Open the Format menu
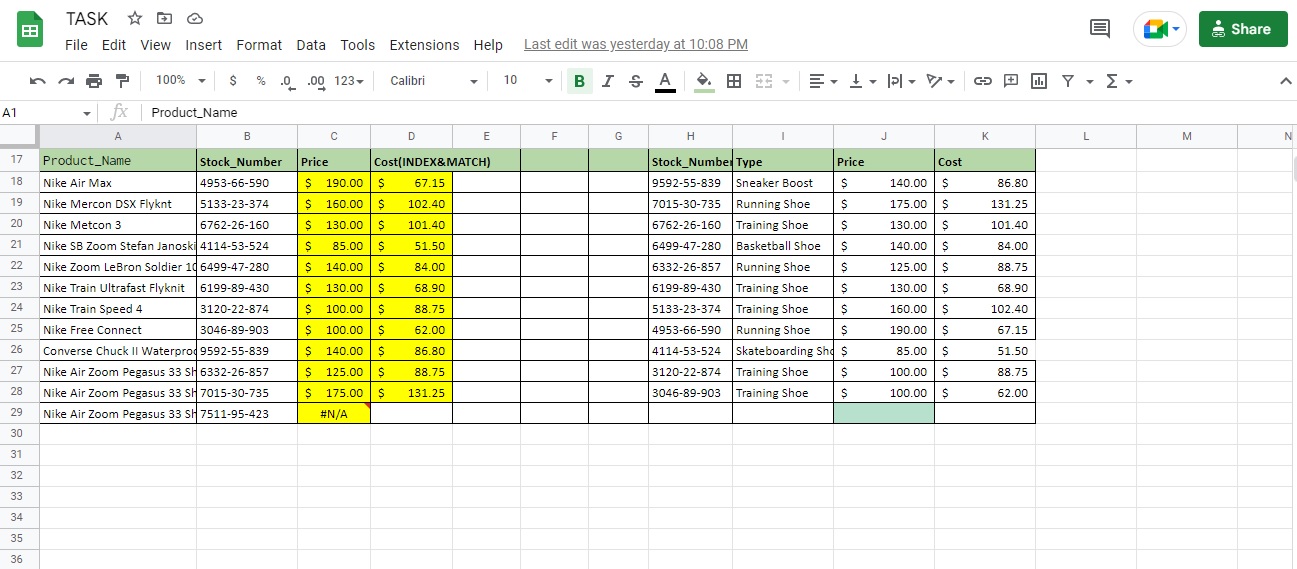 pos(259,45)
